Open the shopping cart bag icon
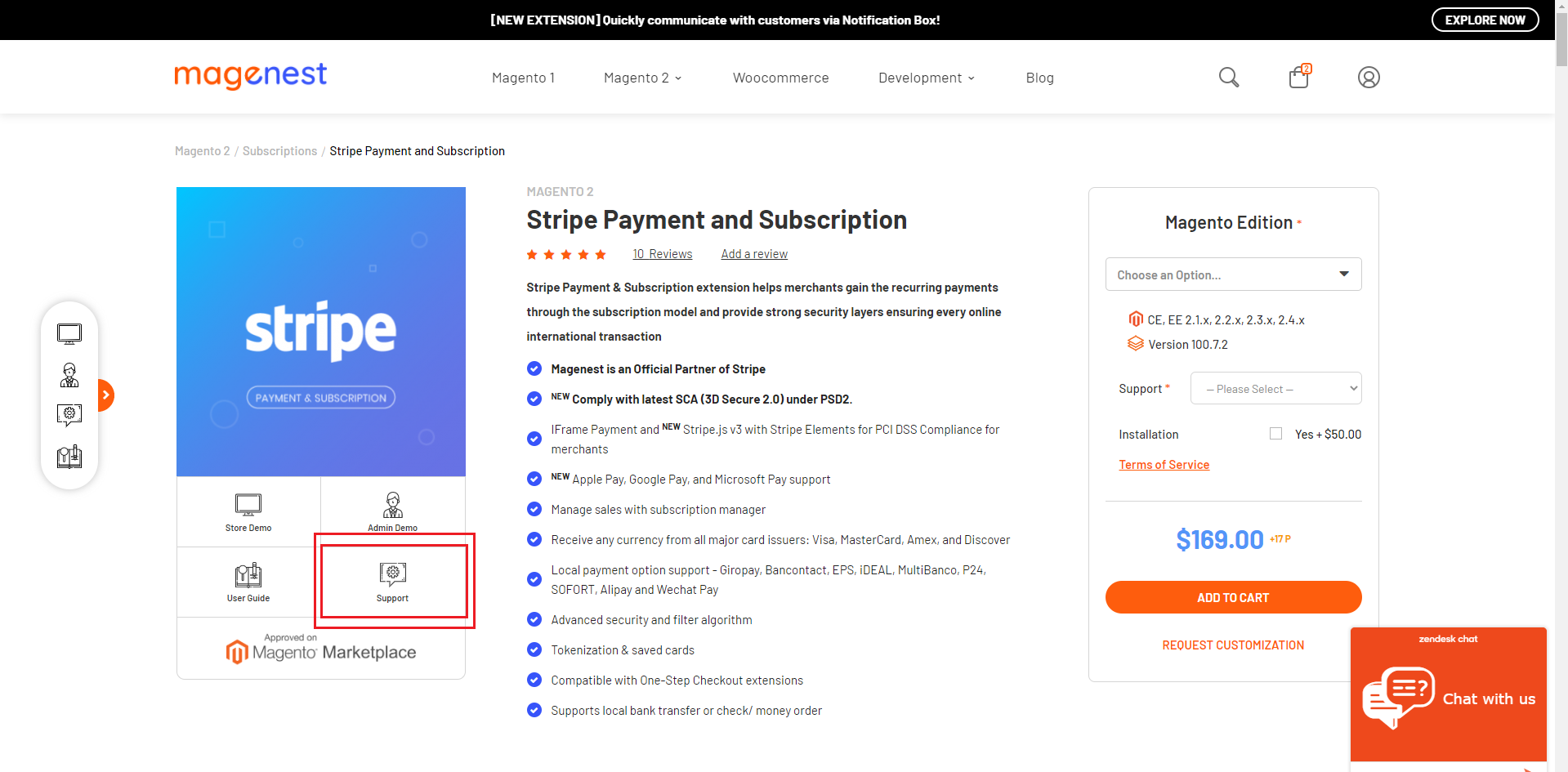Screen dimensions: 1568x772 [1298, 78]
